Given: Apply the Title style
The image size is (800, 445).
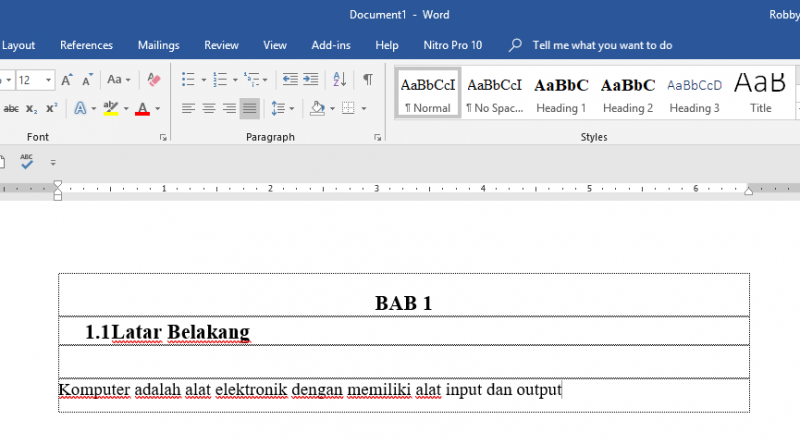Looking at the screenshot, I should point(760,93).
